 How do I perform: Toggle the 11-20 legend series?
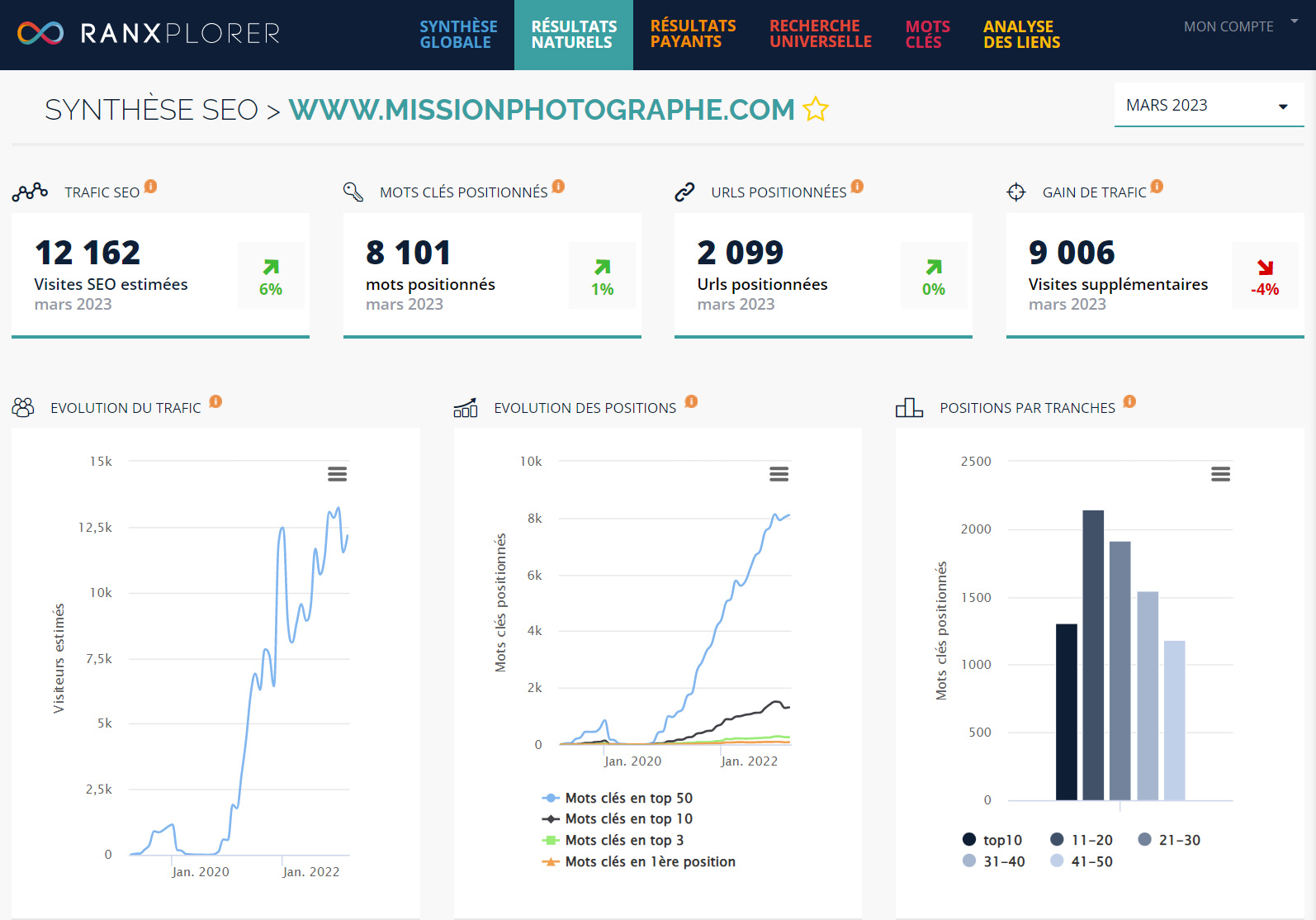coord(1082,840)
